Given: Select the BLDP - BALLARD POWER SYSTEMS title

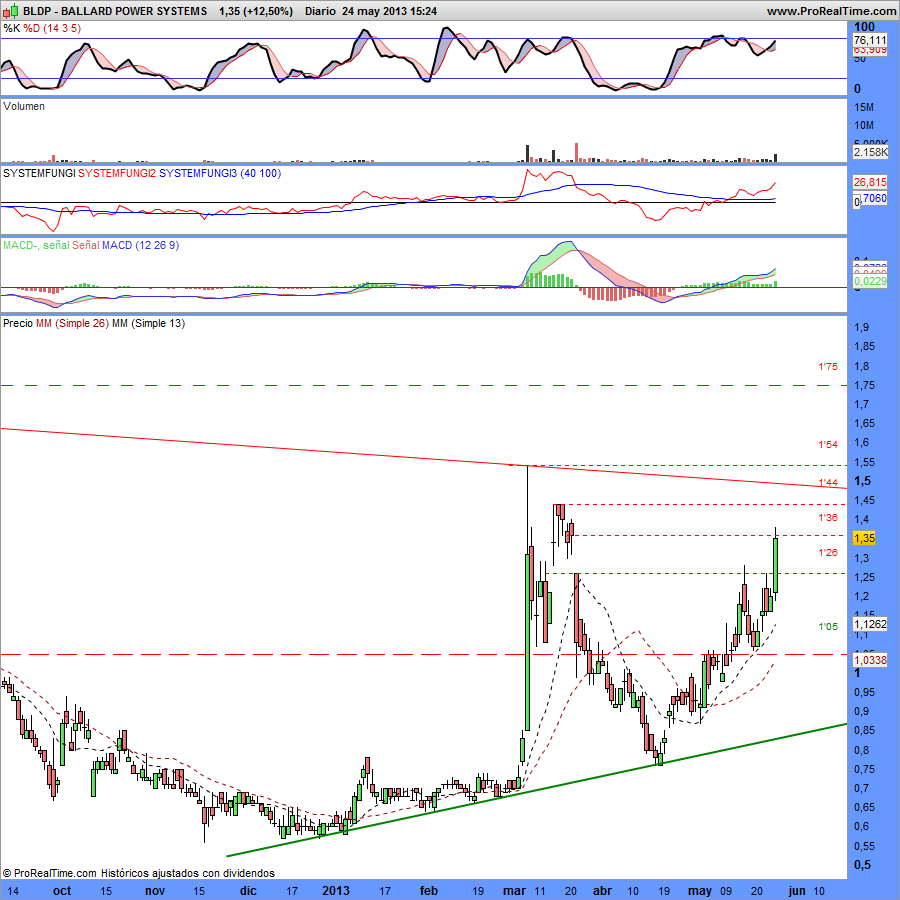Looking at the screenshot, I should point(115,11).
